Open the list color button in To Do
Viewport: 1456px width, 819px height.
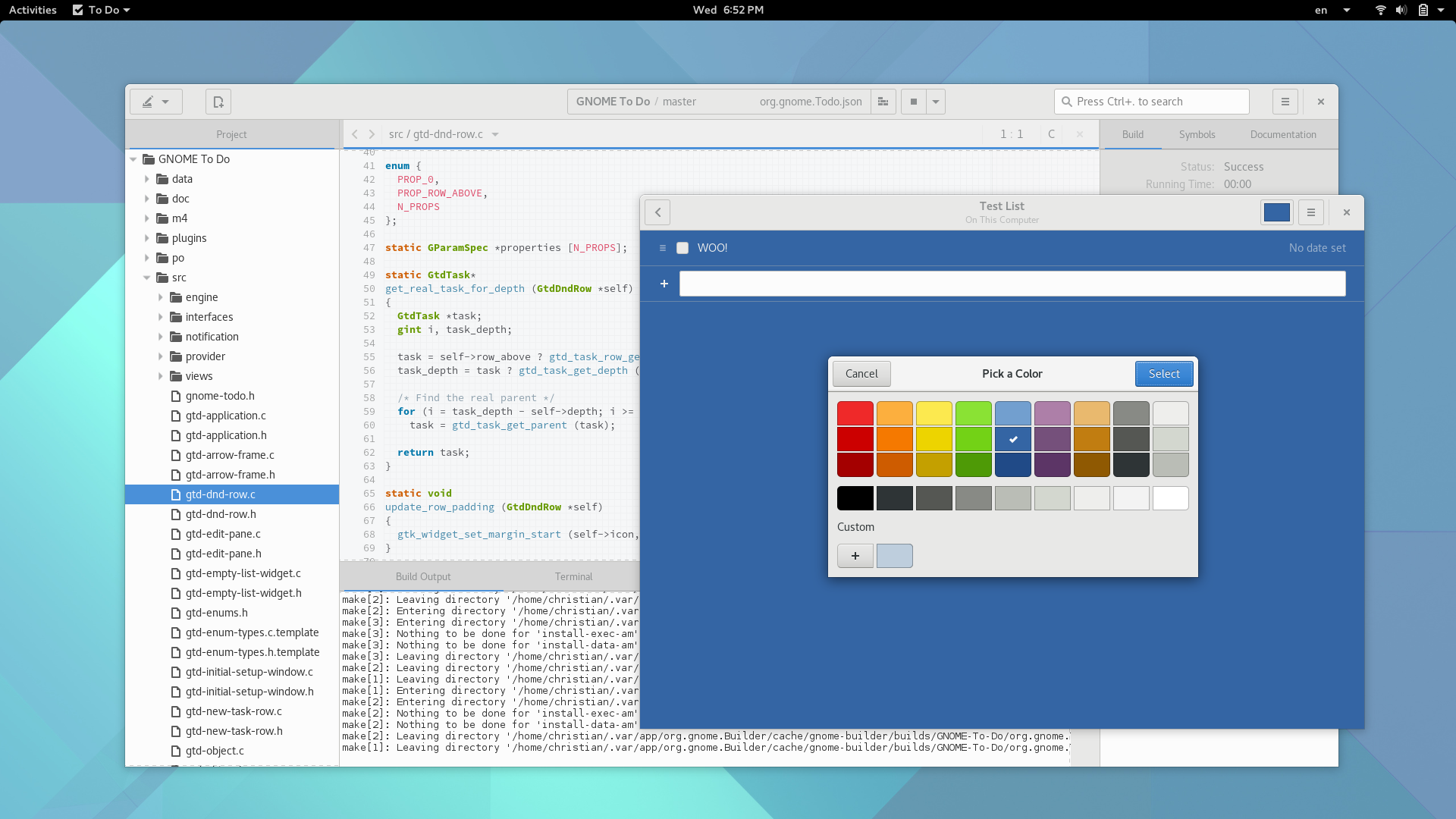[1276, 212]
